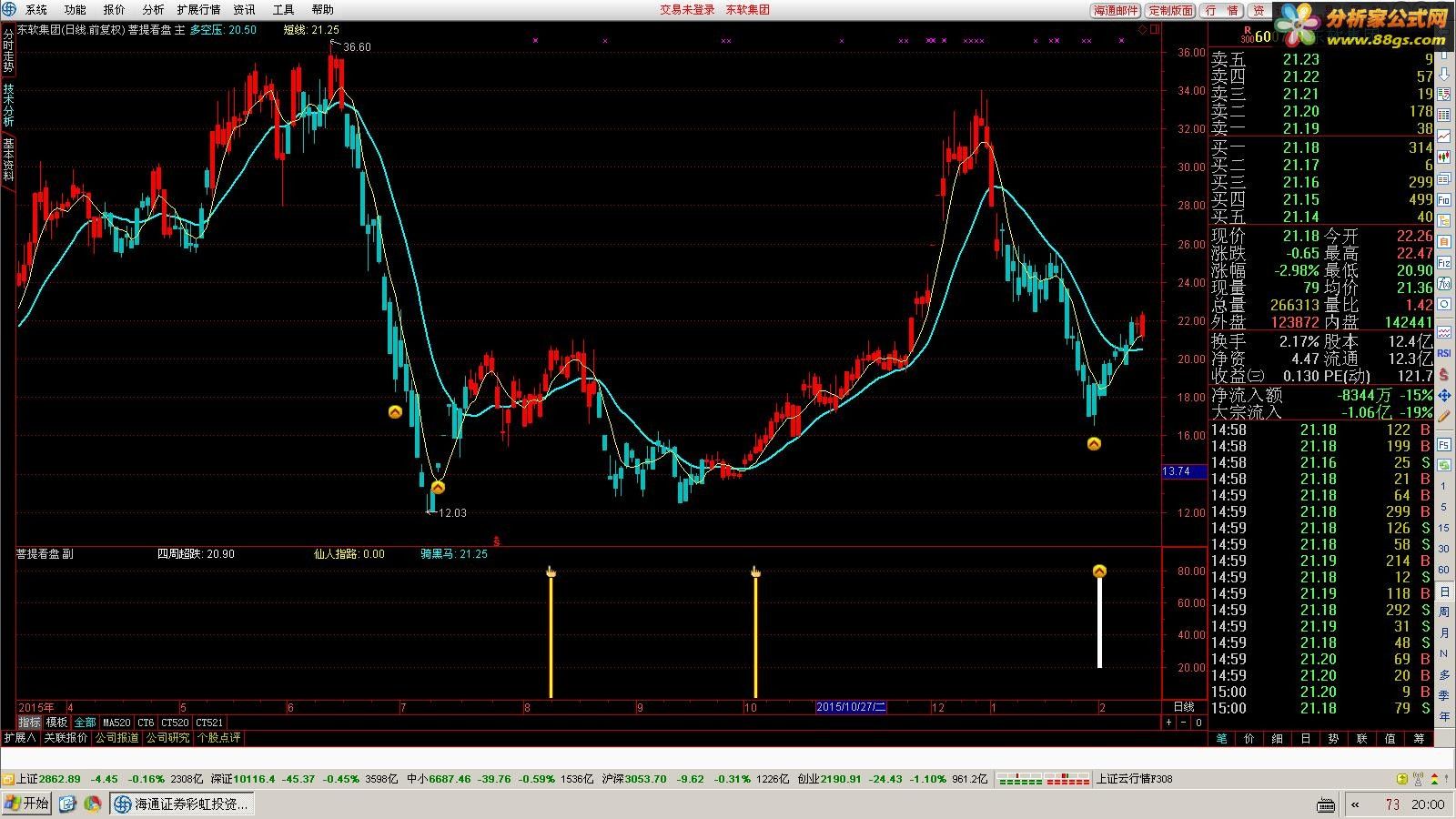Open the 多 multi-period option
Viewport: 1456px width, 819px height.
click(1444, 675)
